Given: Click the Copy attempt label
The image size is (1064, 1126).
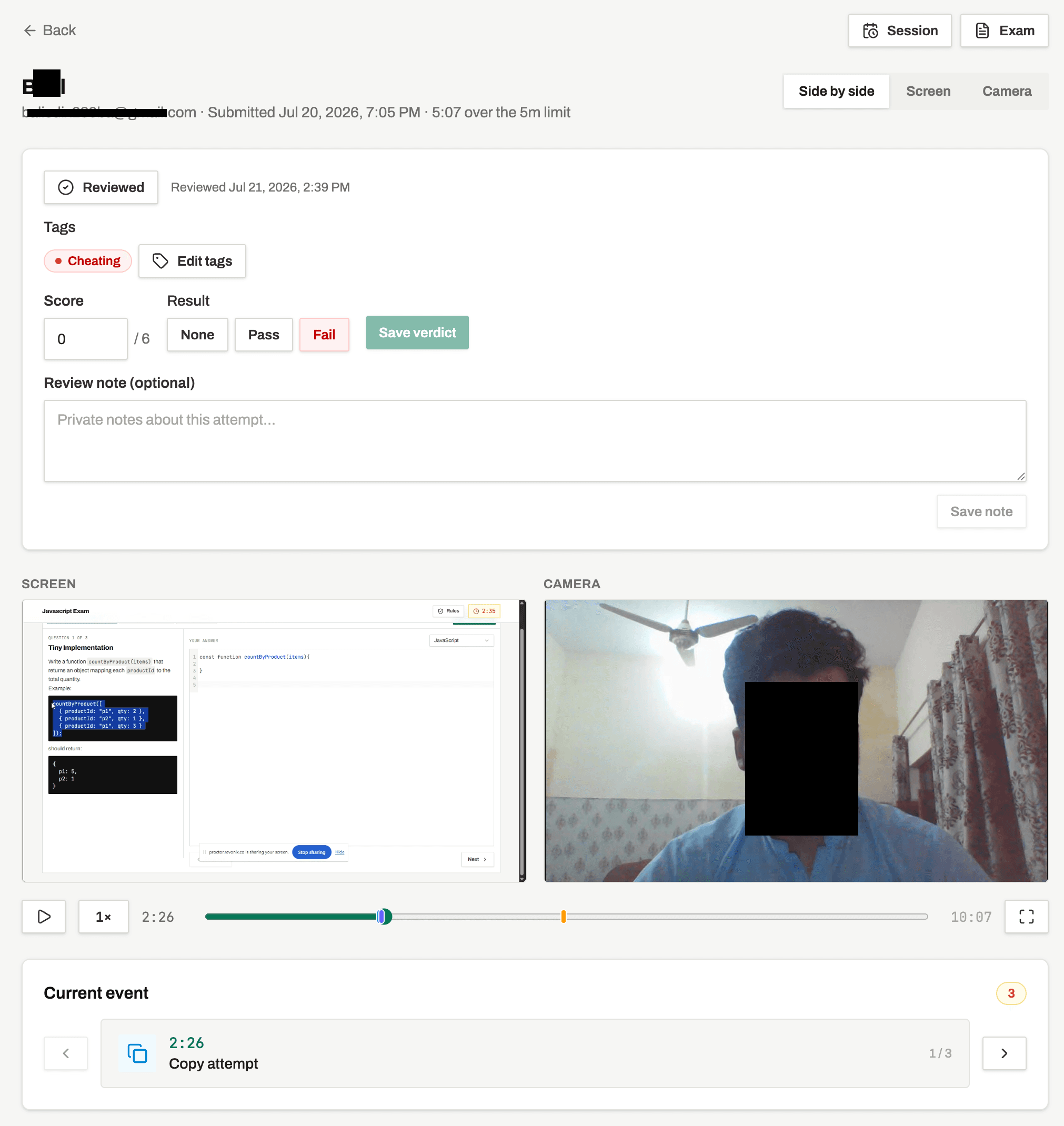Looking at the screenshot, I should (213, 1063).
